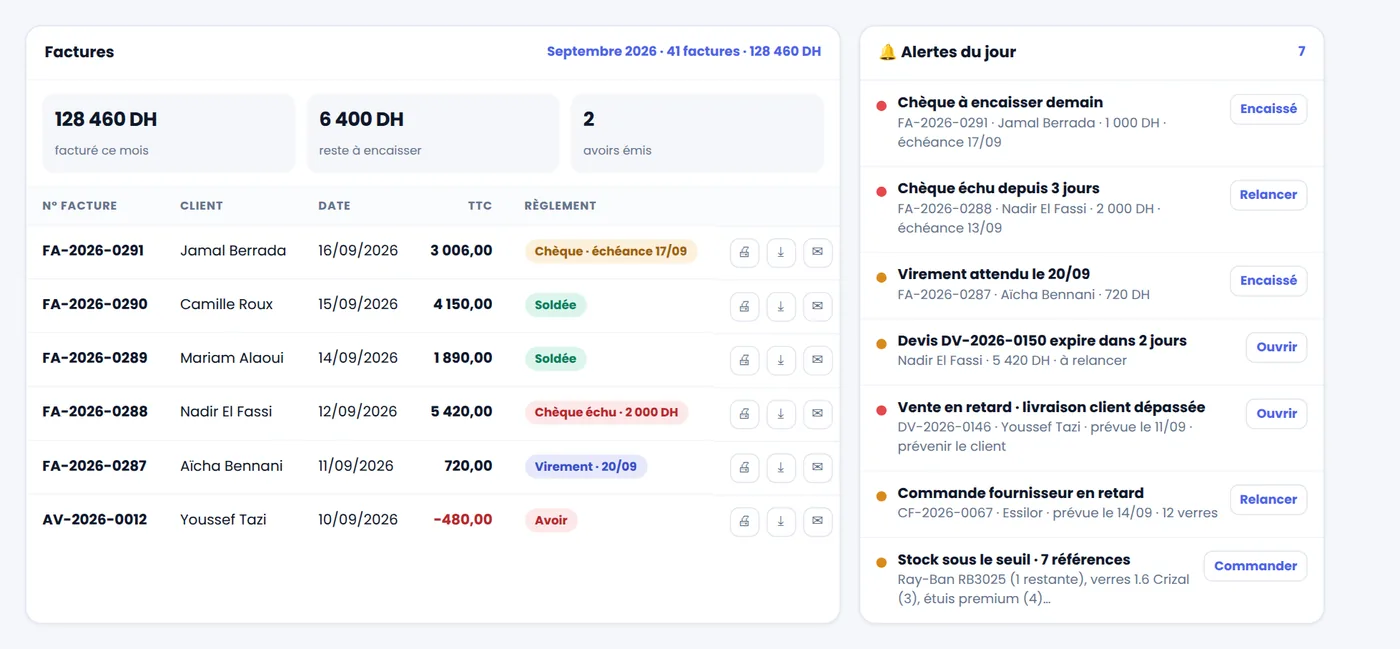Download invoice FA-2026-0290
Viewport: 1400px width, 649px height.
[781, 306]
